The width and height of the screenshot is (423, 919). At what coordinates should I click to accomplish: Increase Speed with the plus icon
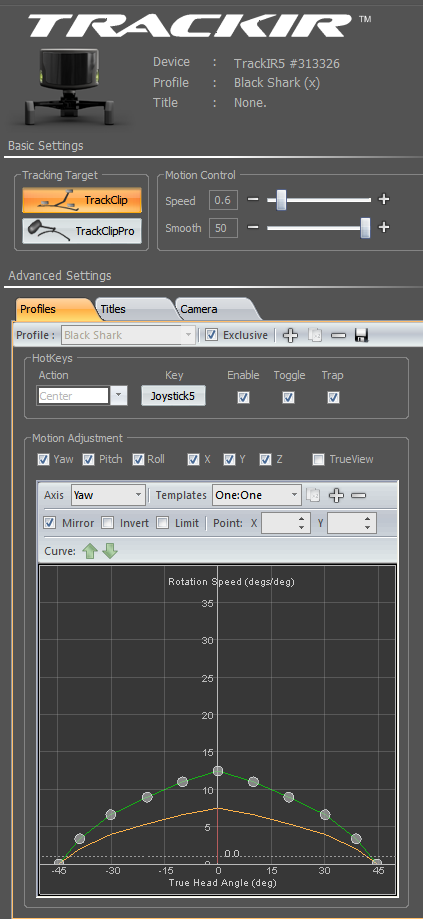(384, 199)
